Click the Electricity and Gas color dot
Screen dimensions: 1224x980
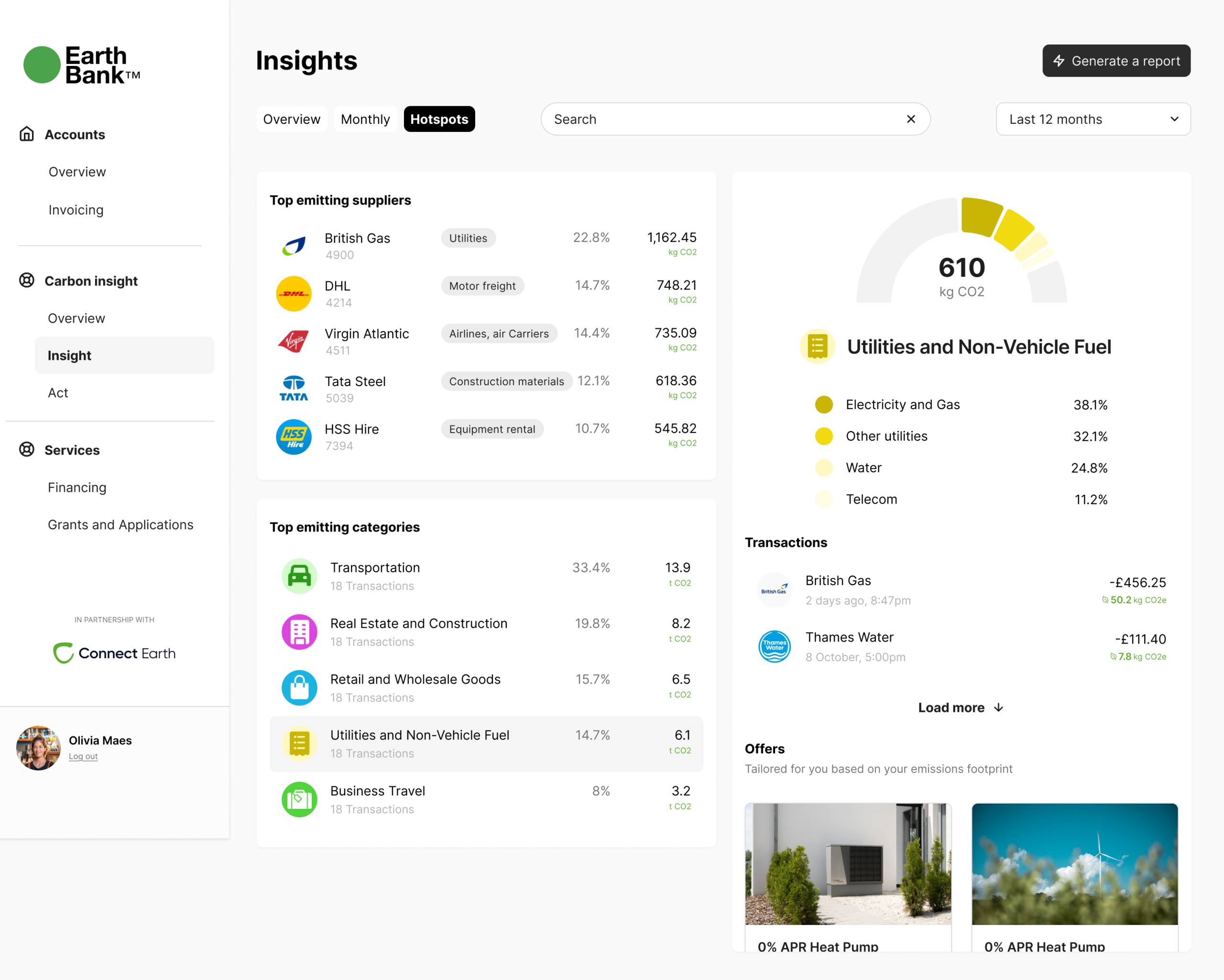824,405
